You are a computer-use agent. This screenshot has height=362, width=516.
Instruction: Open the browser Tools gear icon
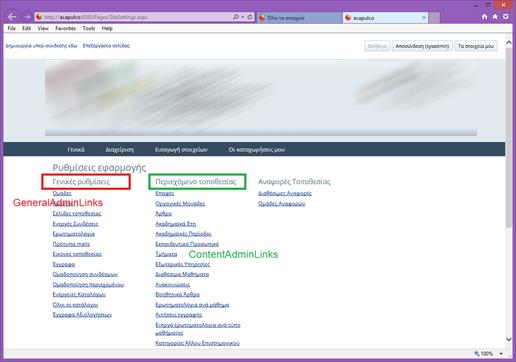[506, 17]
